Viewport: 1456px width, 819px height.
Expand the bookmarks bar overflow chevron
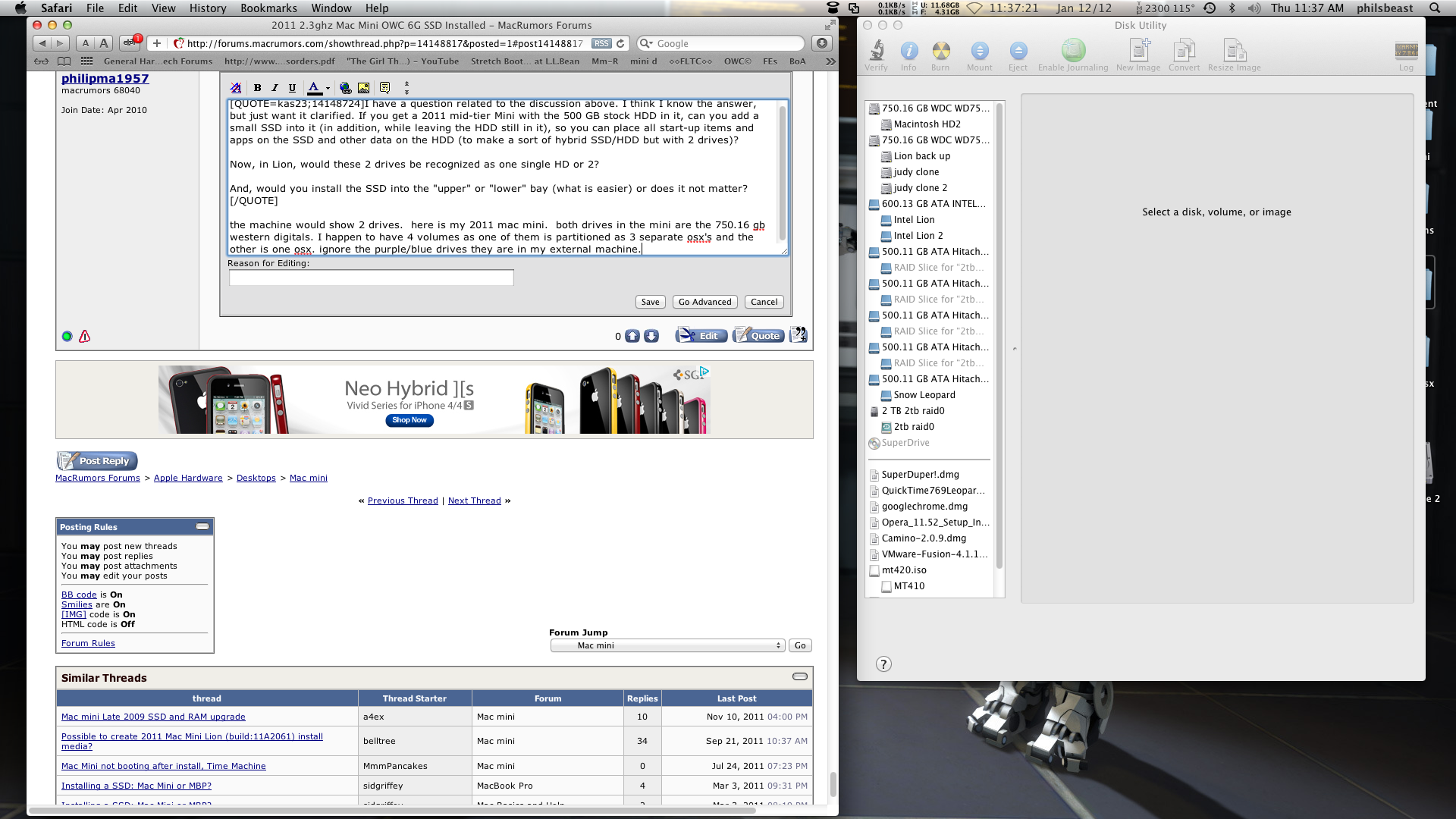(830, 61)
